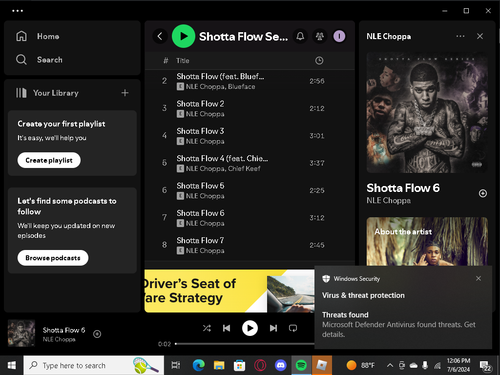500x375 pixels.
Task: Play Shotta Flow playlist with green button
Action: pyautogui.click(x=183, y=36)
